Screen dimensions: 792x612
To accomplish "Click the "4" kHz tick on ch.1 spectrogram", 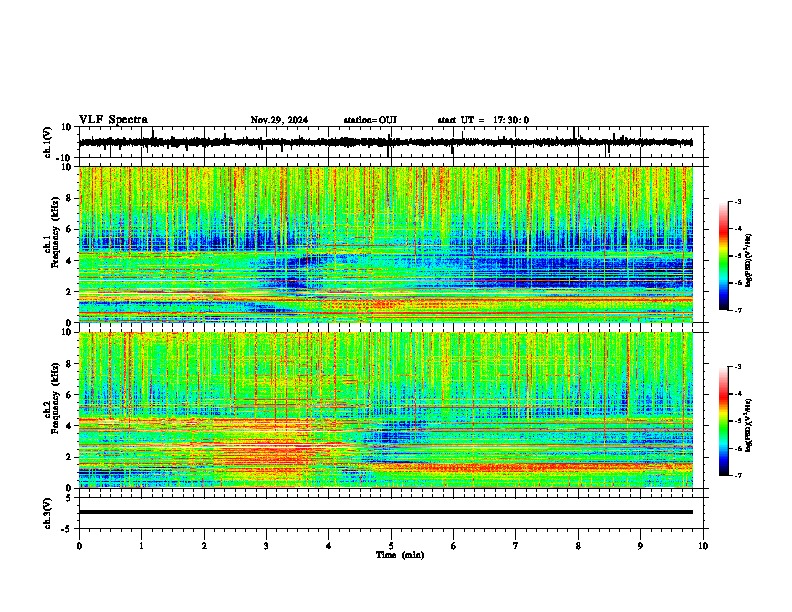I will coord(70,261).
